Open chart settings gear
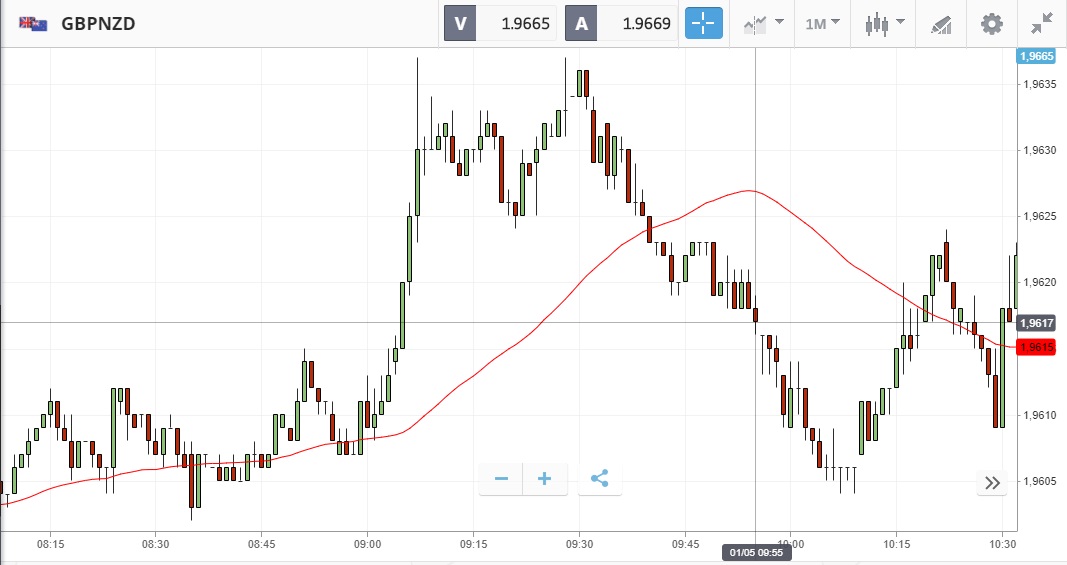Image resolution: width=1067 pixels, height=565 pixels. pos(991,23)
